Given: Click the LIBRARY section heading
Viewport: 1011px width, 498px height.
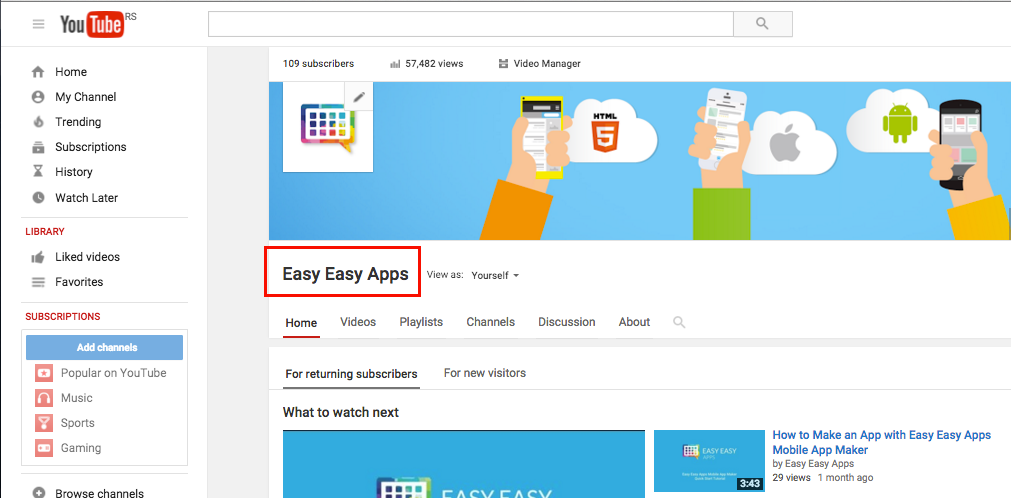Looking at the screenshot, I should [x=45, y=232].
